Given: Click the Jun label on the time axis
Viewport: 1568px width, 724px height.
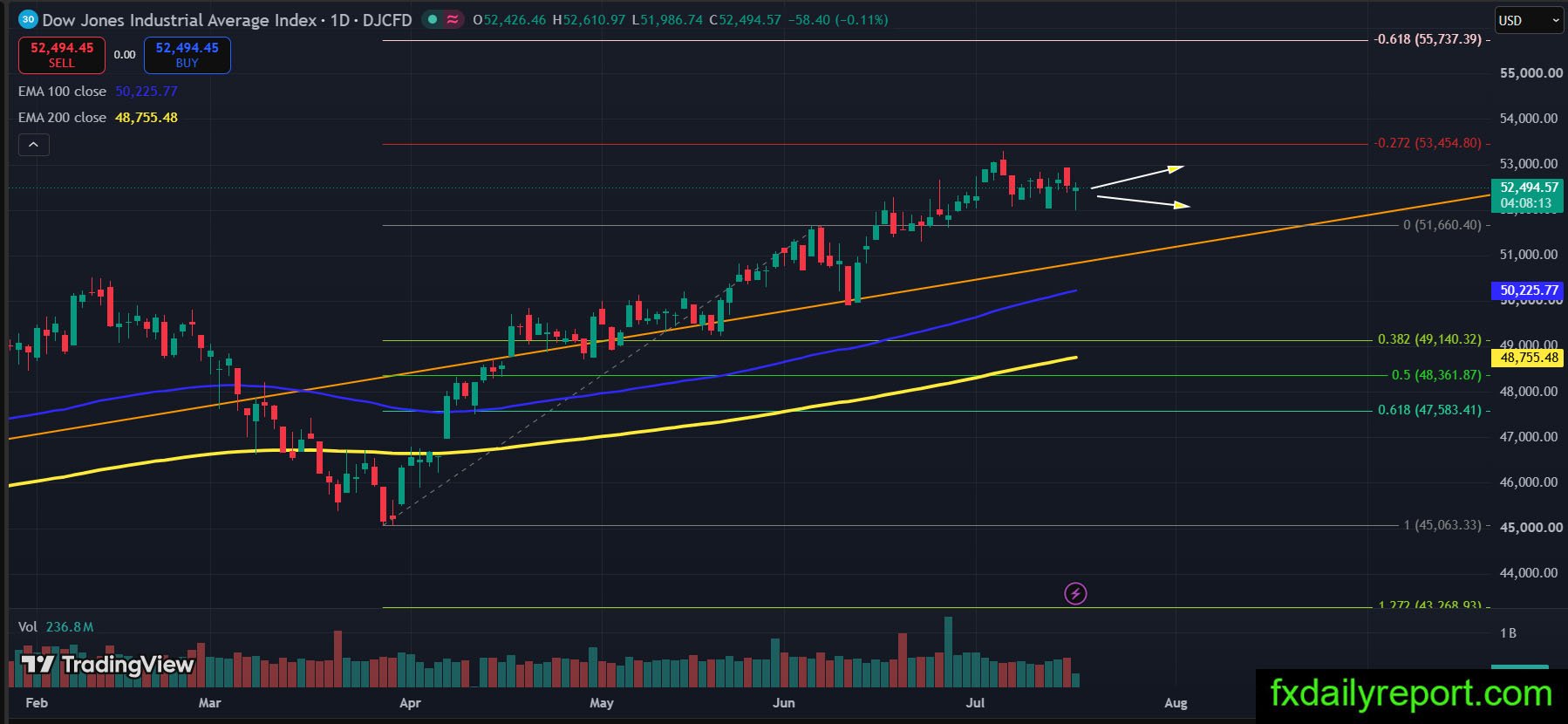Looking at the screenshot, I should 784,703.
